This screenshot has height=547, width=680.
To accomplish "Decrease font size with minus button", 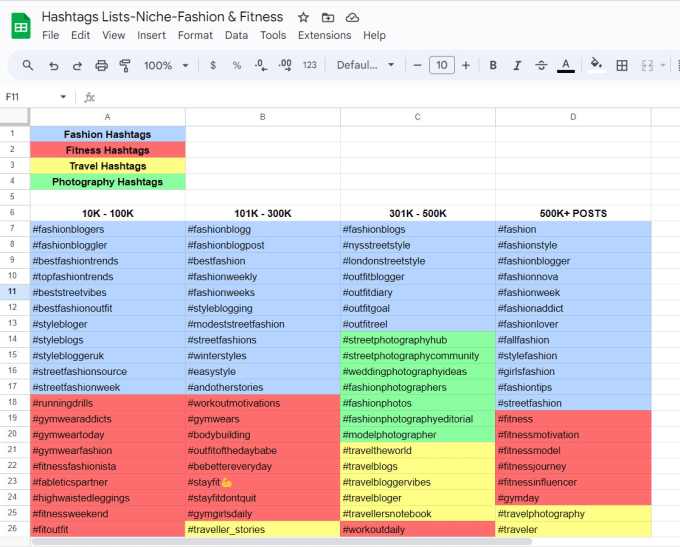I will coord(418,66).
